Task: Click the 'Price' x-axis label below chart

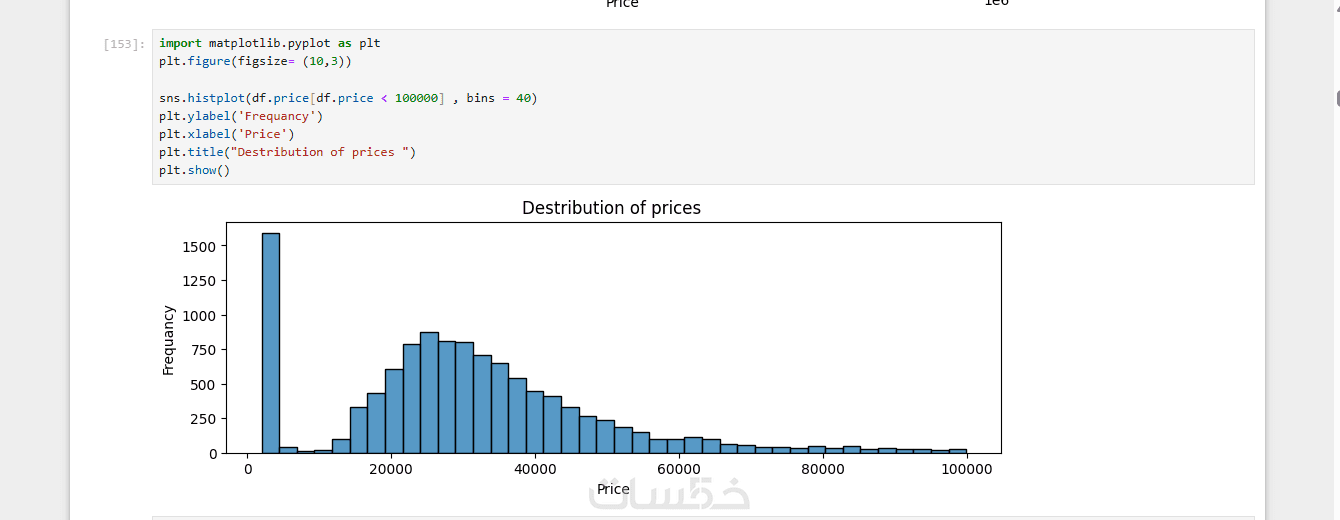Action: pyautogui.click(x=613, y=489)
